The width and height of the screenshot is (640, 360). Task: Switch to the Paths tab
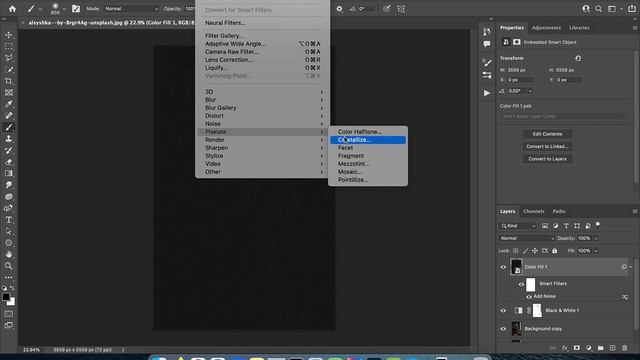pos(559,211)
